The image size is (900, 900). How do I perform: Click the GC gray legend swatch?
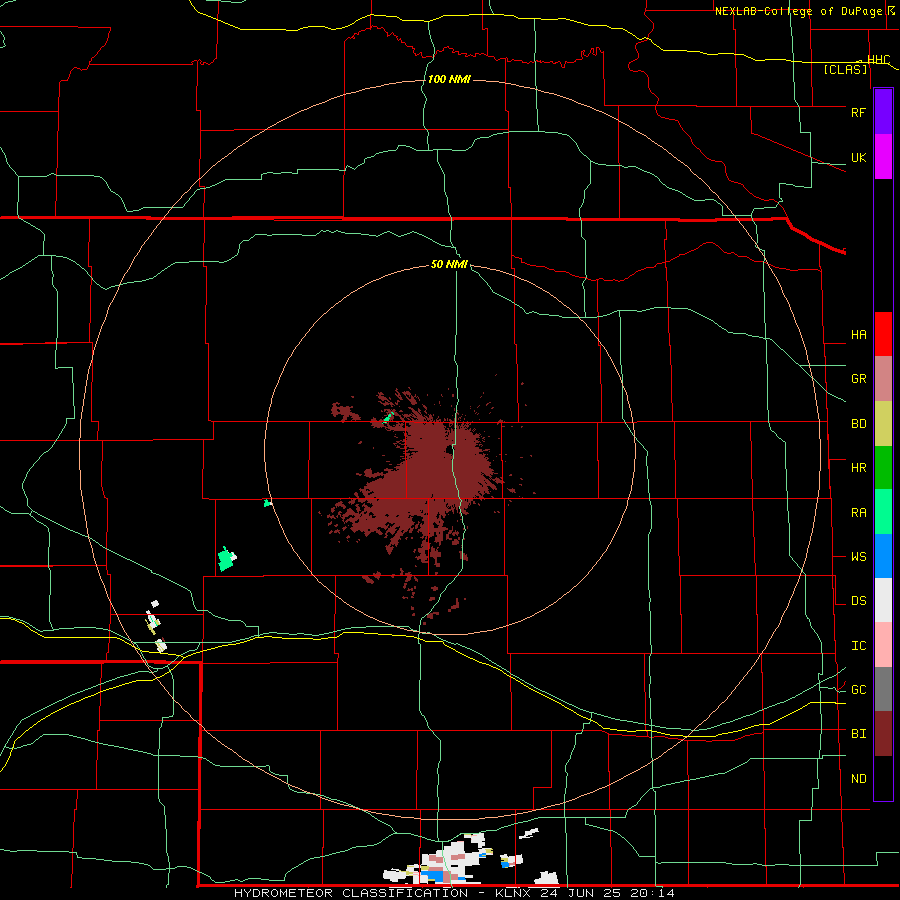click(883, 689)
